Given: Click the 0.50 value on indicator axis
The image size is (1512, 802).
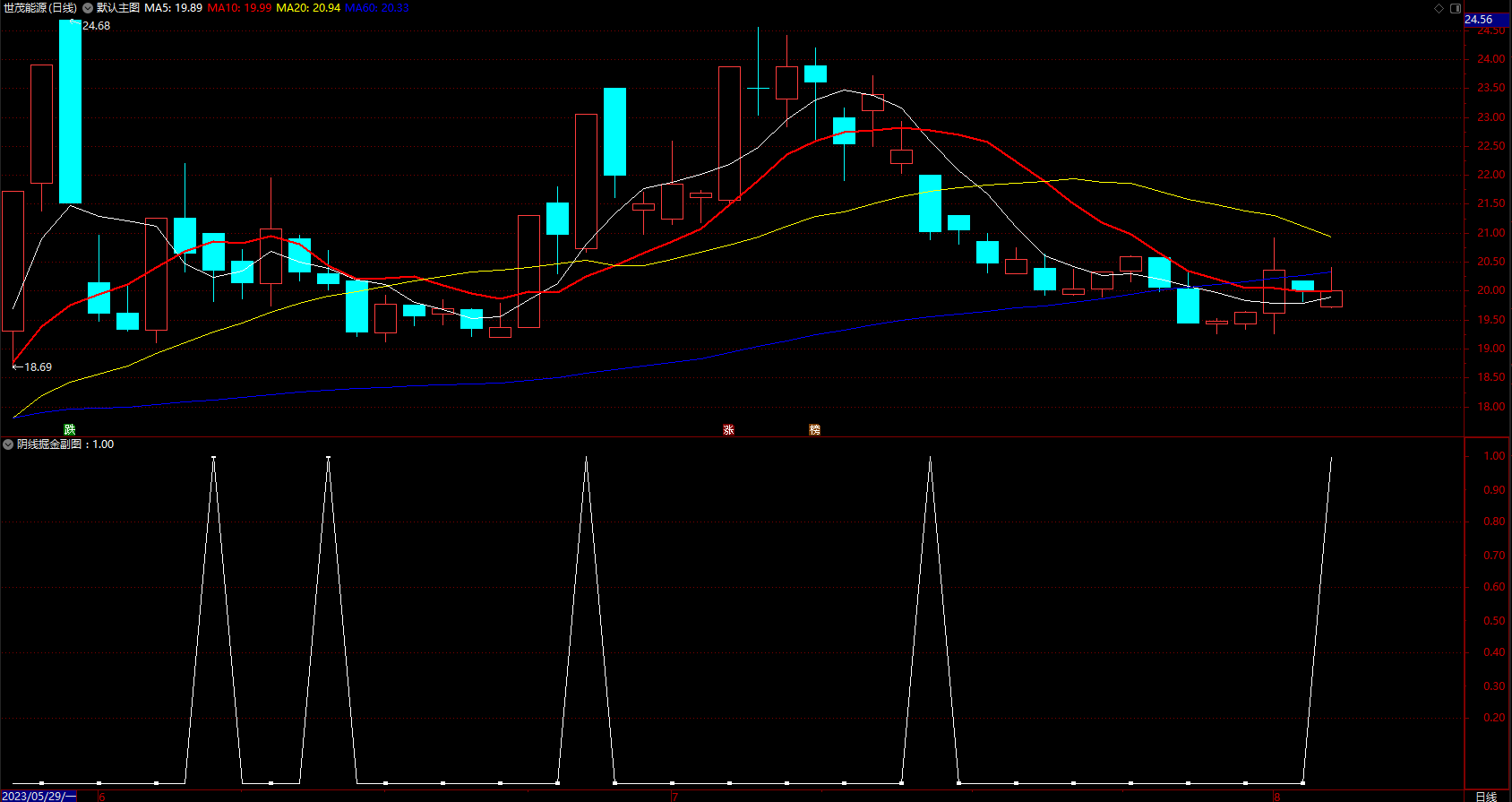Looking at the screenshot, I should (x=1494, y=621).
